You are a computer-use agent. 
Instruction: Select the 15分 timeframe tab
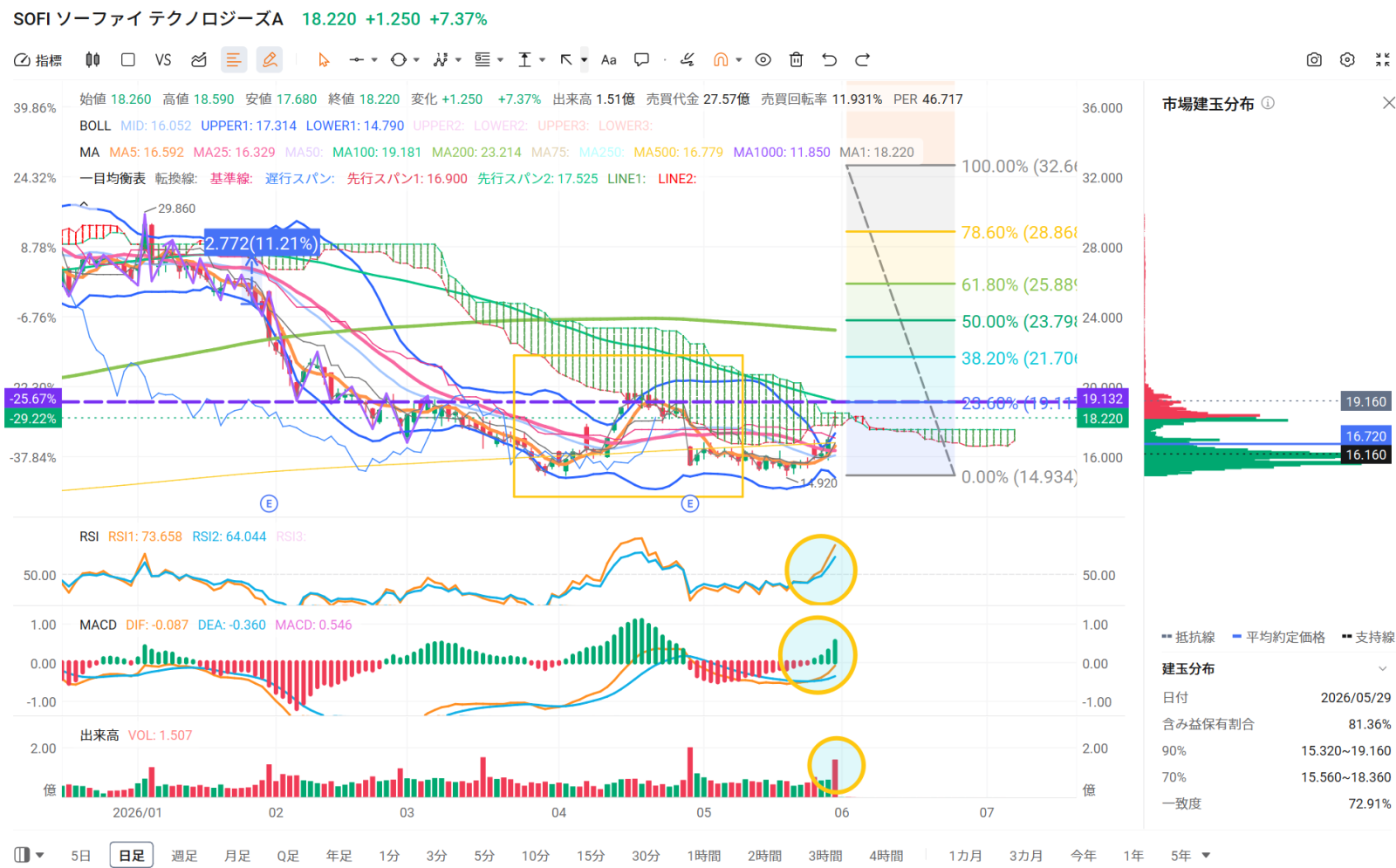click(x=591, y=855)
